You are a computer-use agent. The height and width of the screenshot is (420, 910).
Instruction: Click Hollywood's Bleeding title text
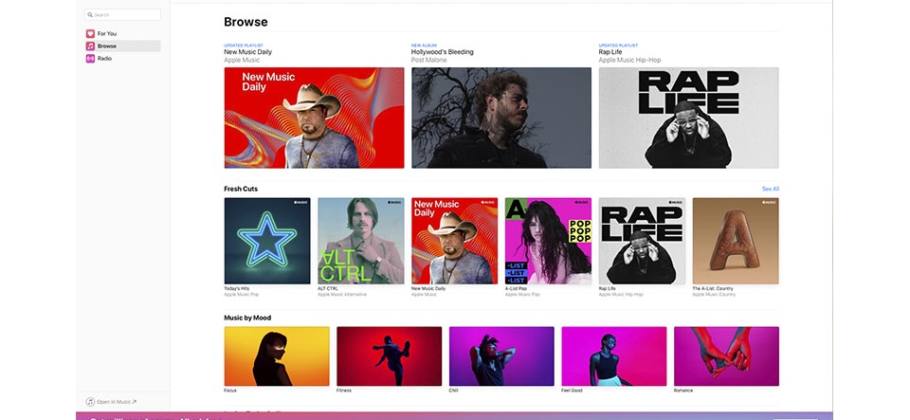tap(442, 52)
